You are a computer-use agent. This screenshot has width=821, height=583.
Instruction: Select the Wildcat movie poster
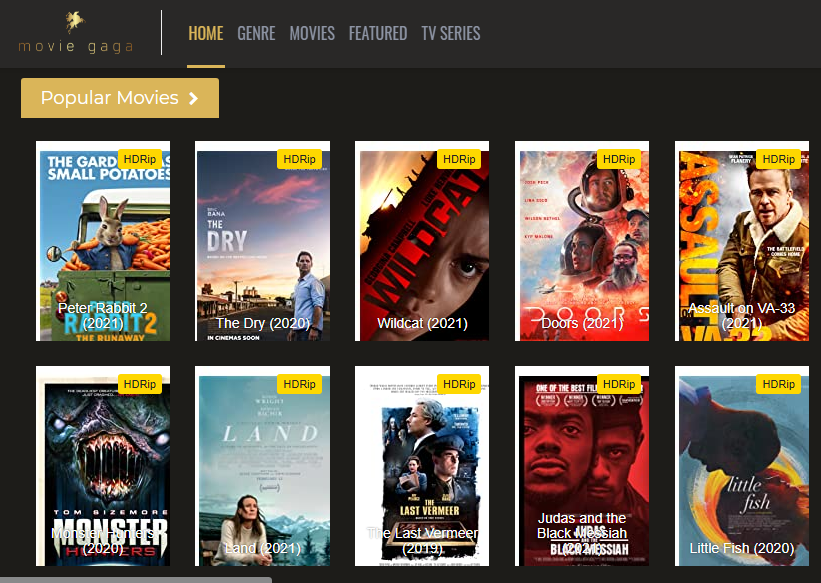click(422, 241)
